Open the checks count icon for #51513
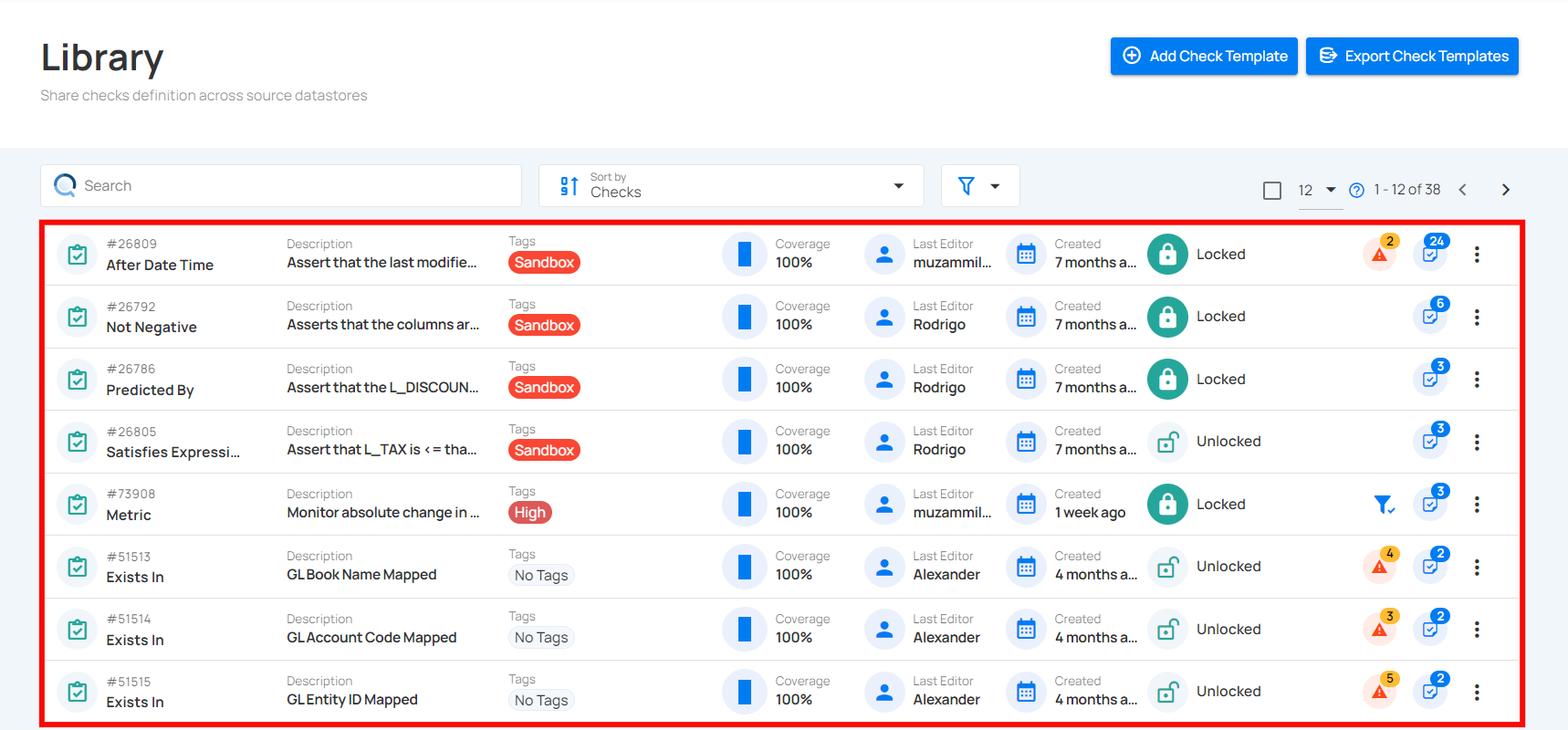The image size is (1568, 730). click(x=1431, y=566)
